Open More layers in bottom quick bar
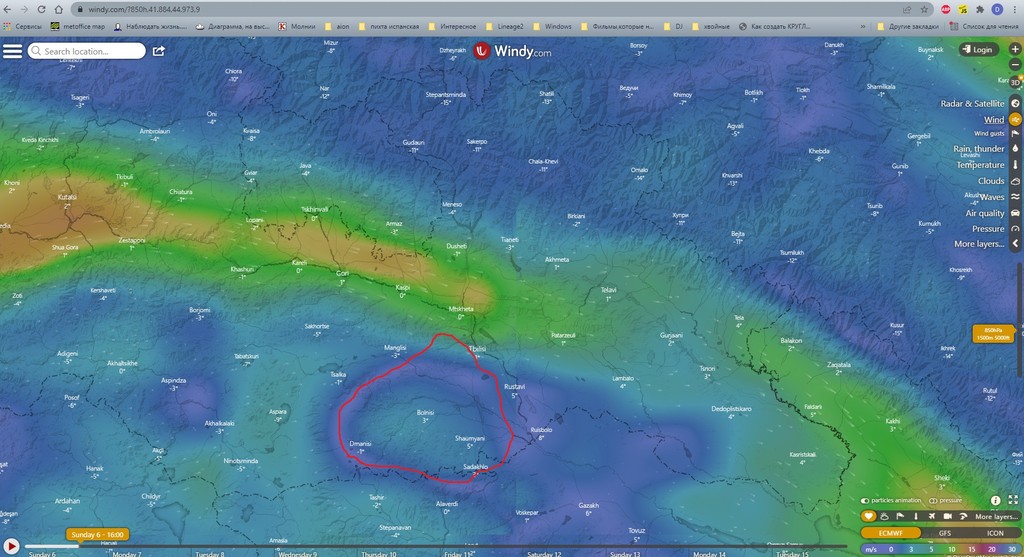1024x557 pixels. coord(995,517)
